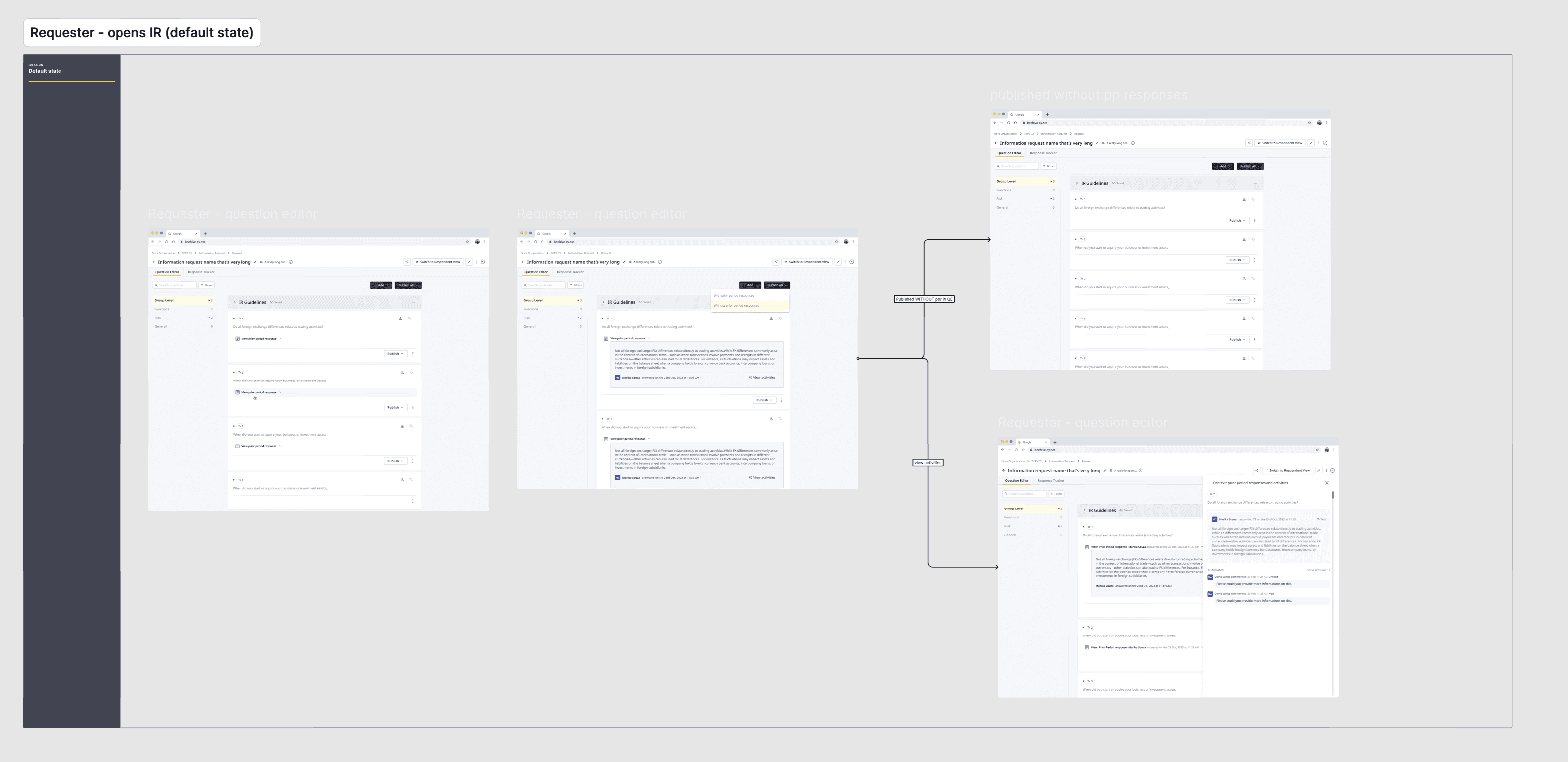This screenshot has height=762, width=1568.
Task: Click the share icon in the leftmost mockup header
Action: [x=407, y=262]
